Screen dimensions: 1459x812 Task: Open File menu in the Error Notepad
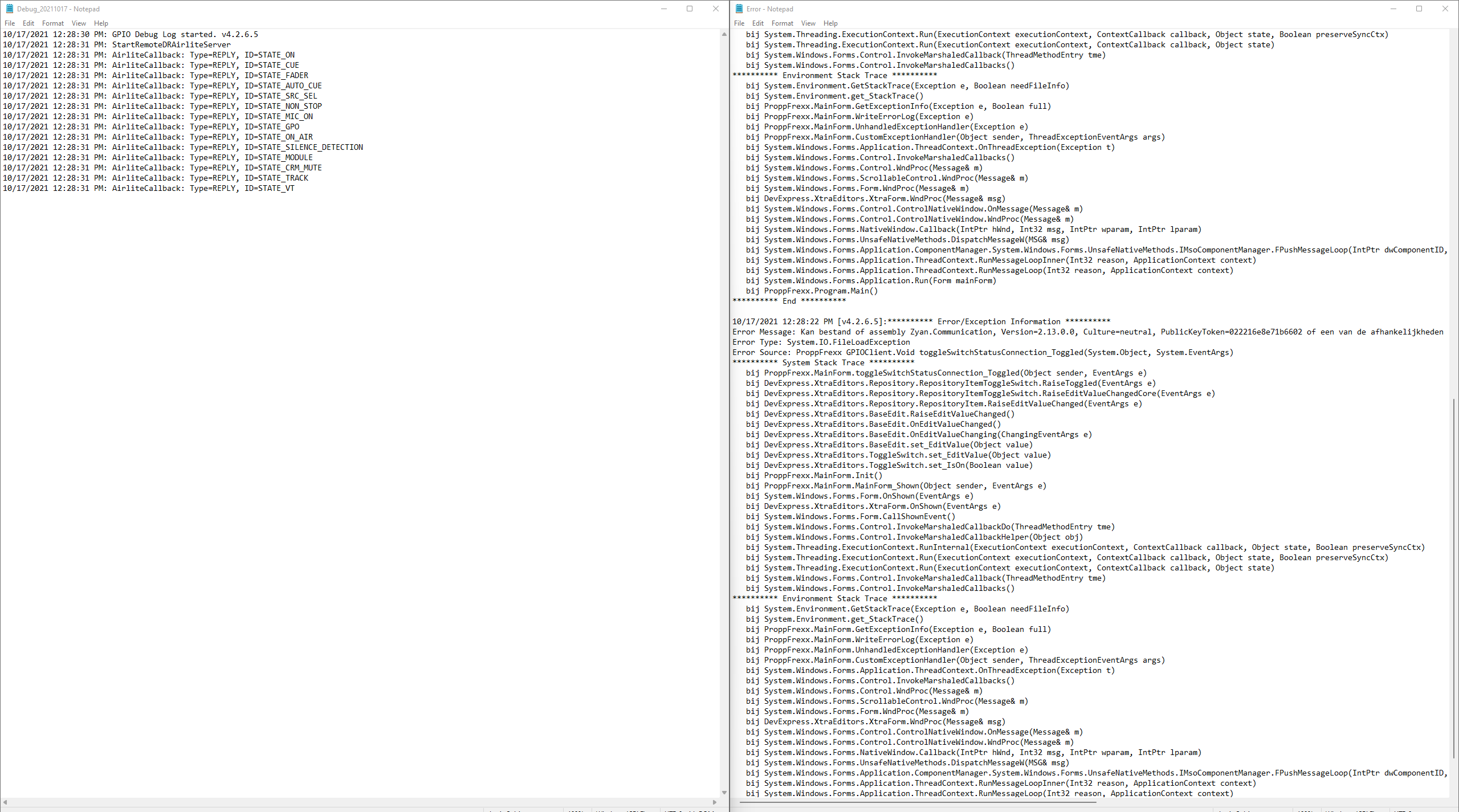[x=739, y=23]
